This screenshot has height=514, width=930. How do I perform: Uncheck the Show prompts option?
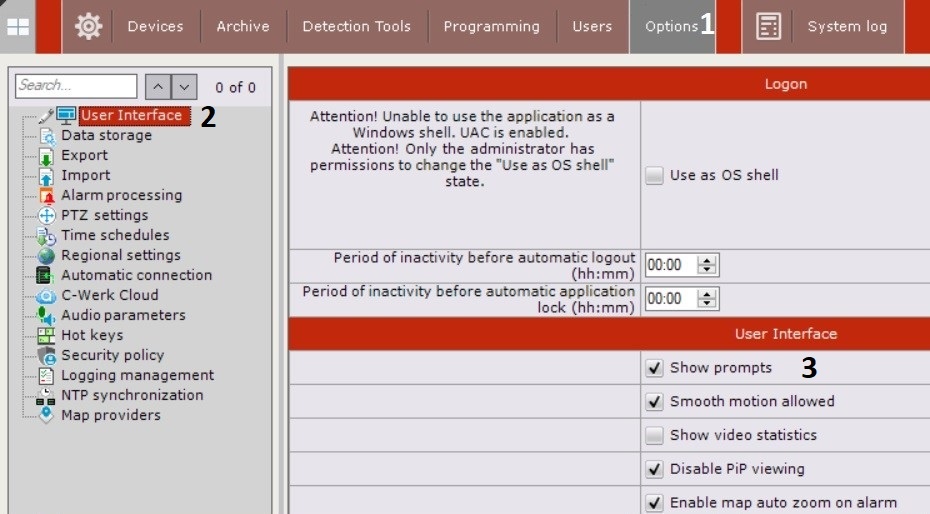tap(654, 368)
